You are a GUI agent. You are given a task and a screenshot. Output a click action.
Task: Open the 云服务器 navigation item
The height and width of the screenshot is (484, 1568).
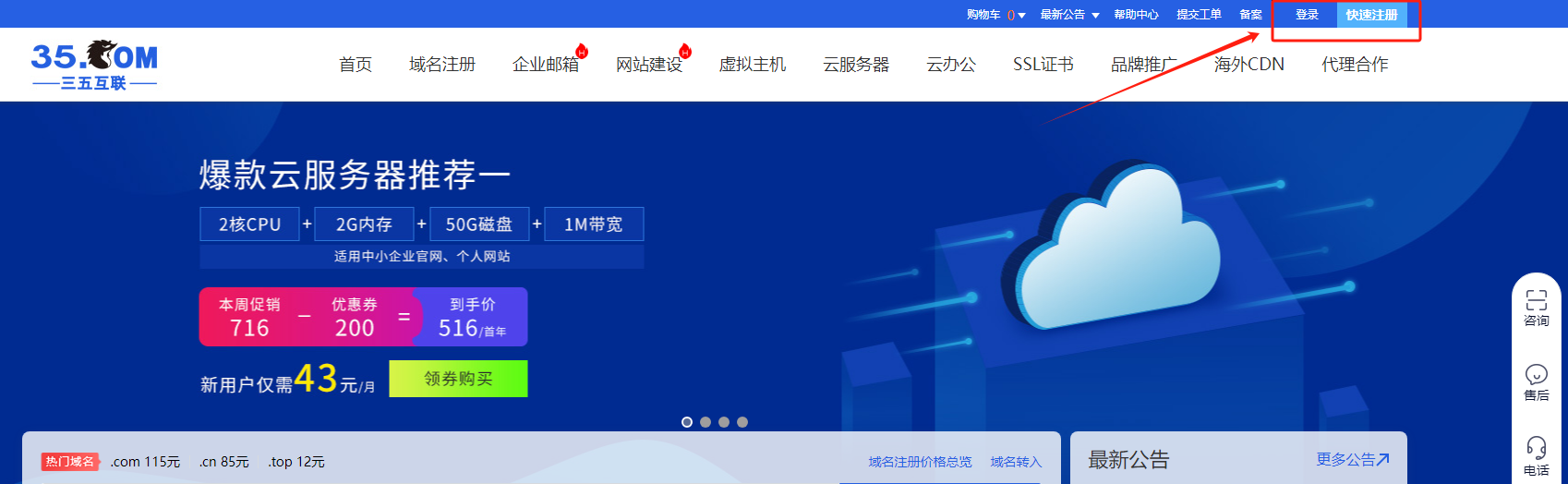[x=856, y=65]
